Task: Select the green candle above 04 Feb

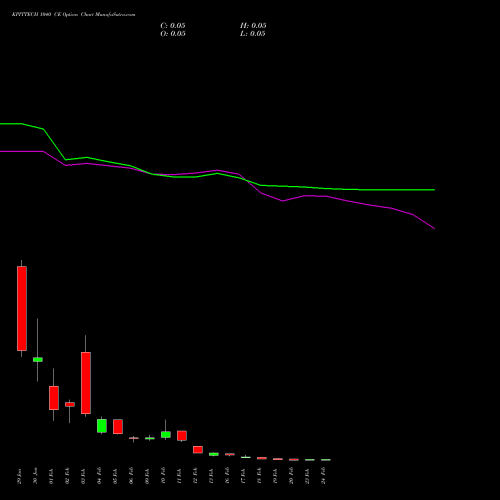Action: (x=102, y=426)
